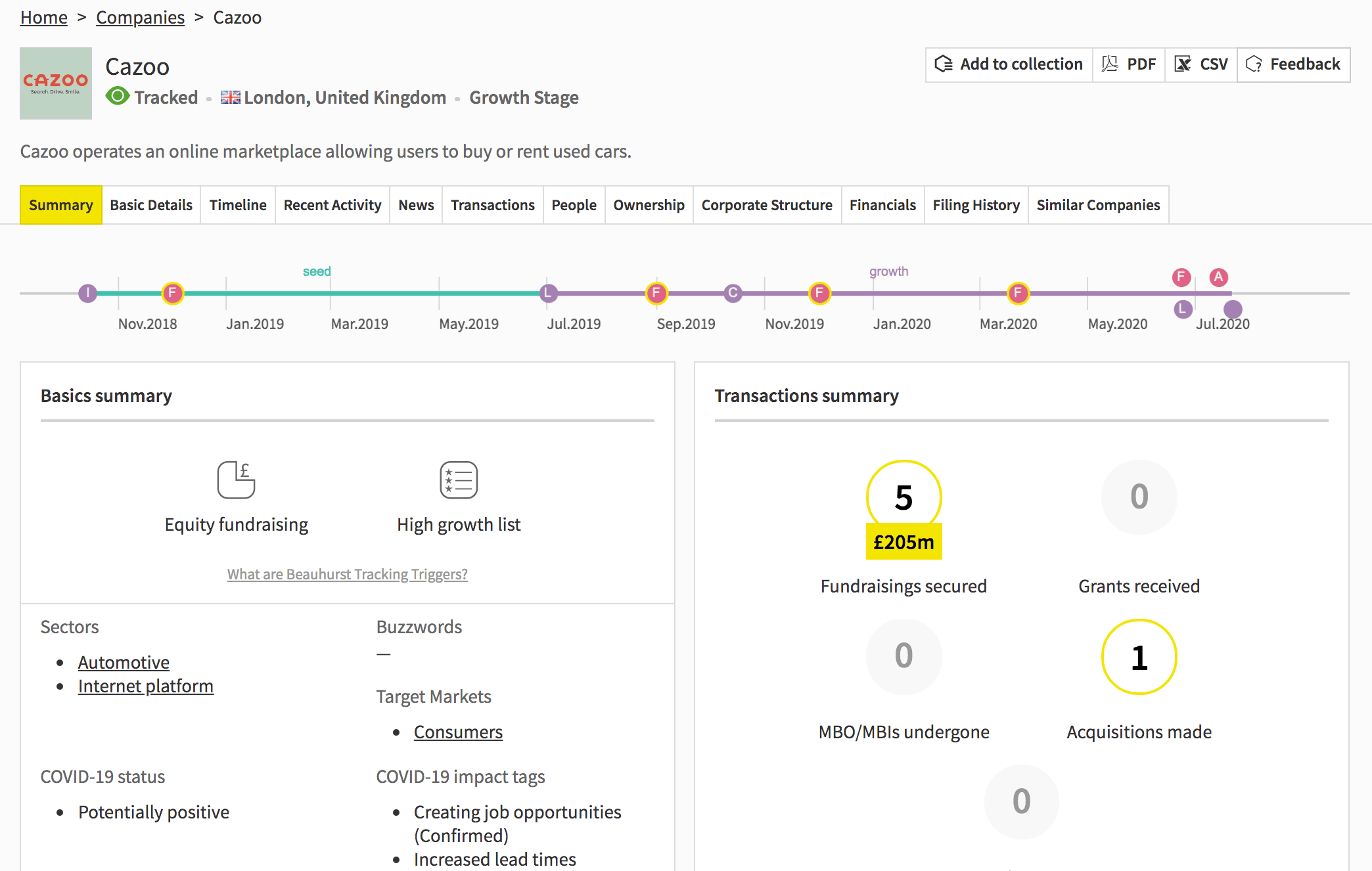Open the Automotive sector link
1372x871 pixels.
124,662
